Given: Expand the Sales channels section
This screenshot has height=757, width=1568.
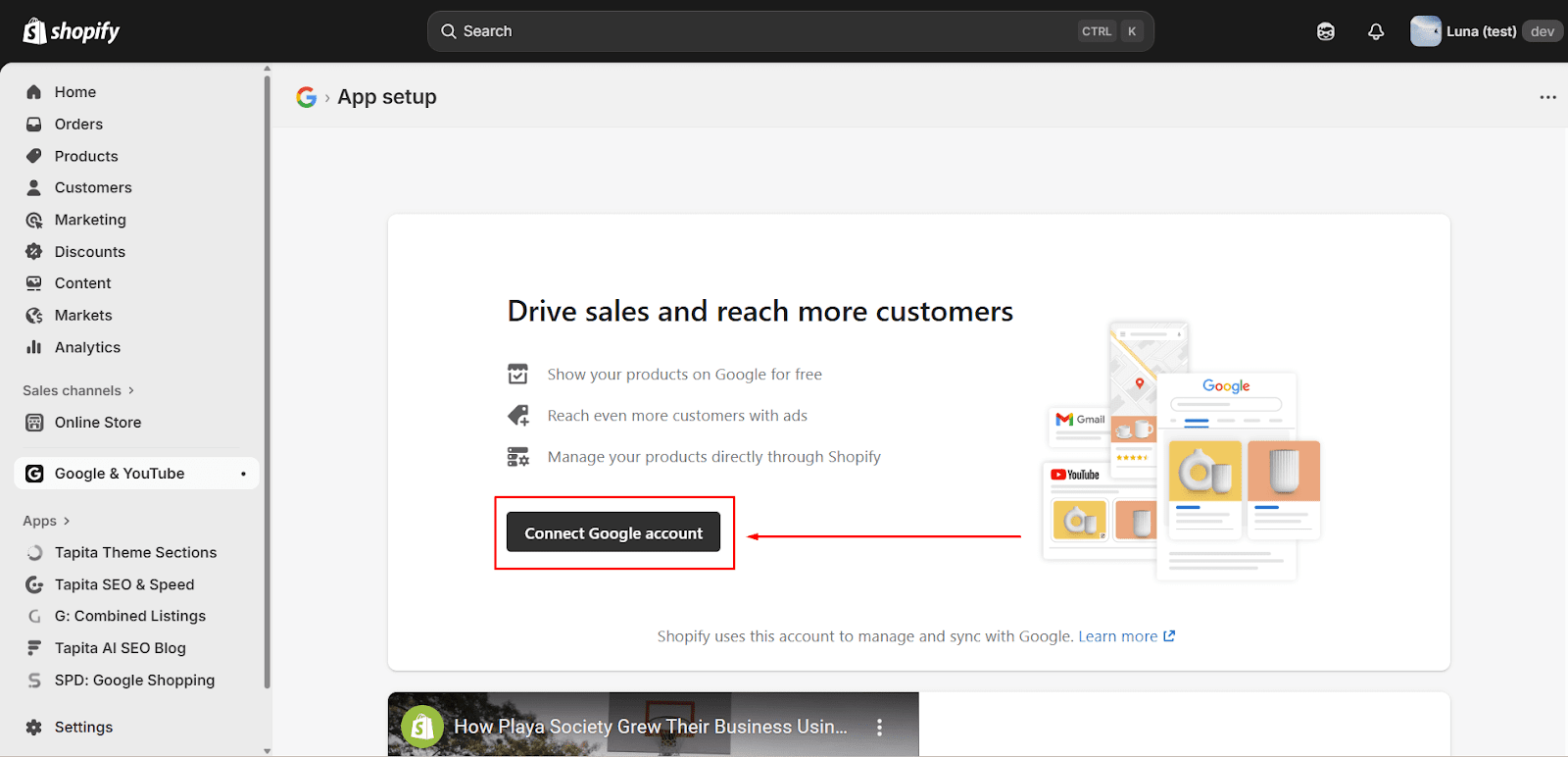Looking at the screenshot, I should coord(78,390).
